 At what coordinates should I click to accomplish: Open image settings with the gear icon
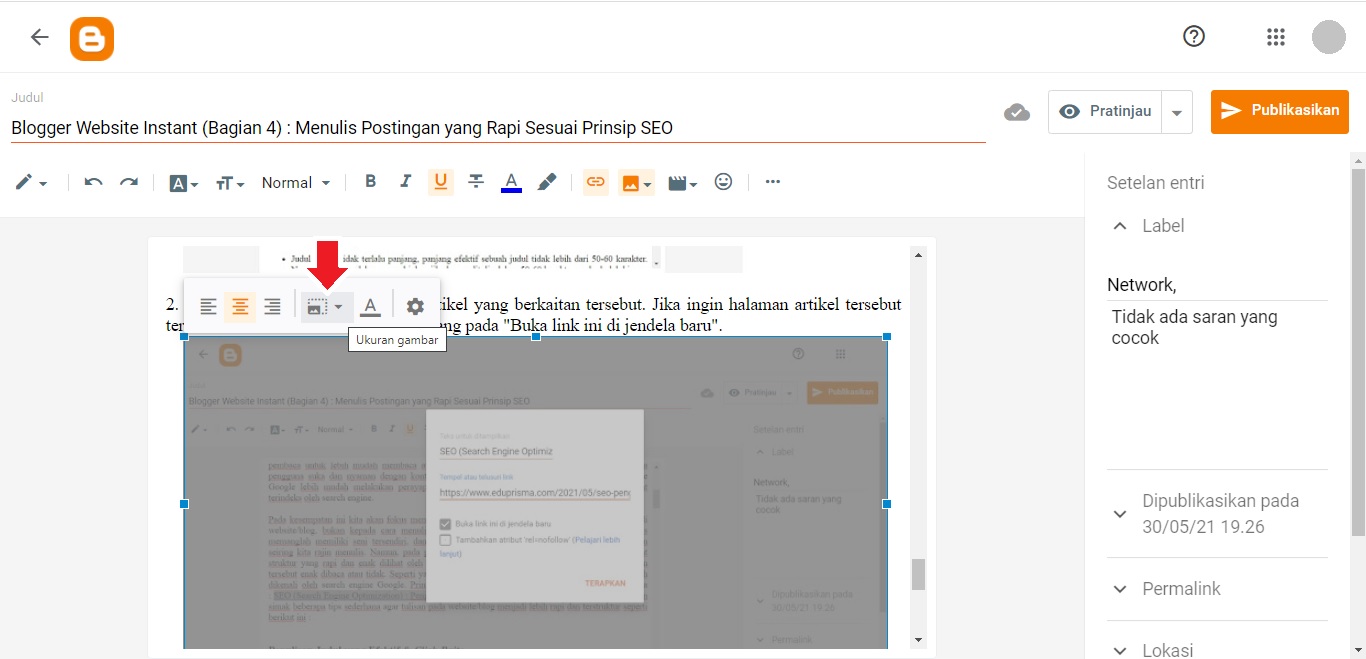click(415, 306)
